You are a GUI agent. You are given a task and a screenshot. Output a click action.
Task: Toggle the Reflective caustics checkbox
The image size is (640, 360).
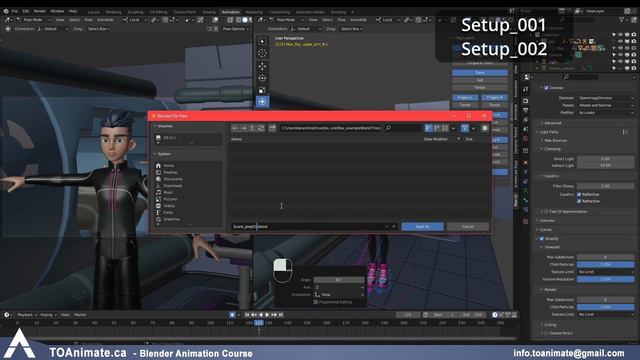[579, 194]
